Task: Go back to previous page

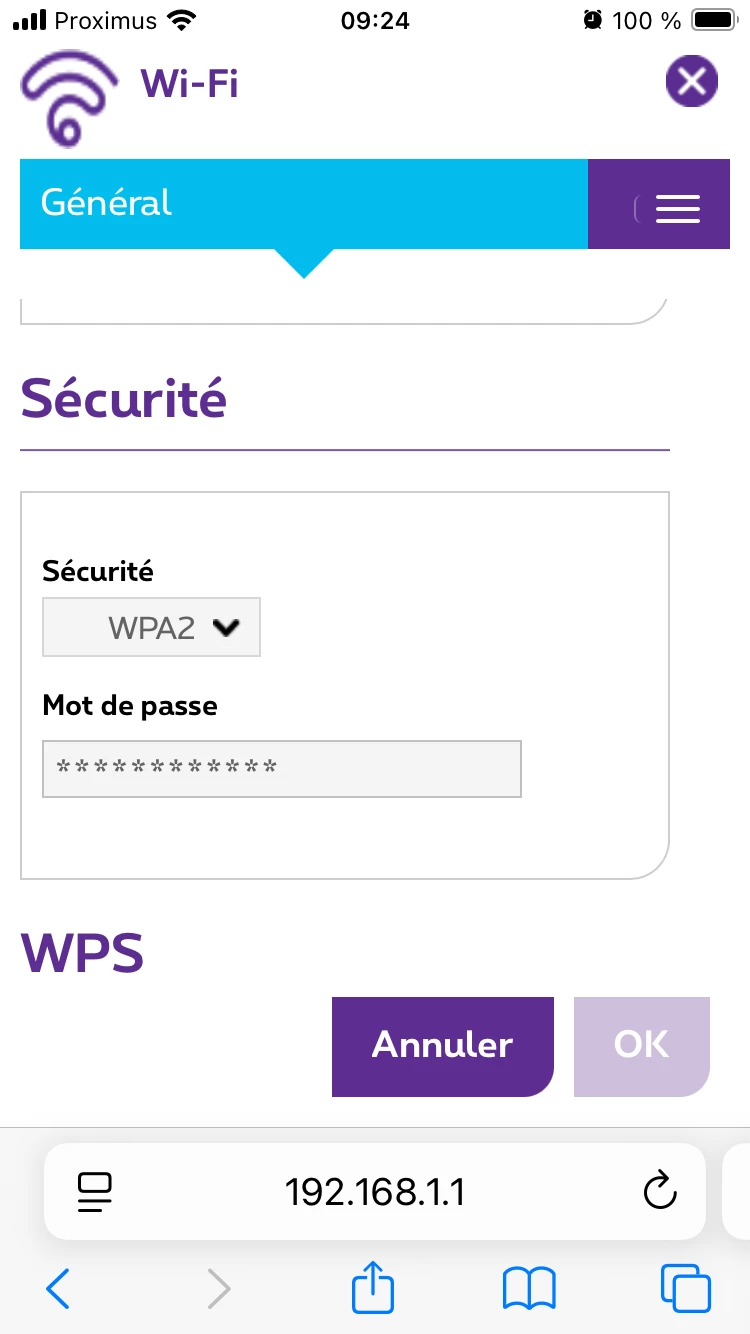Action: click(58, 1289)
